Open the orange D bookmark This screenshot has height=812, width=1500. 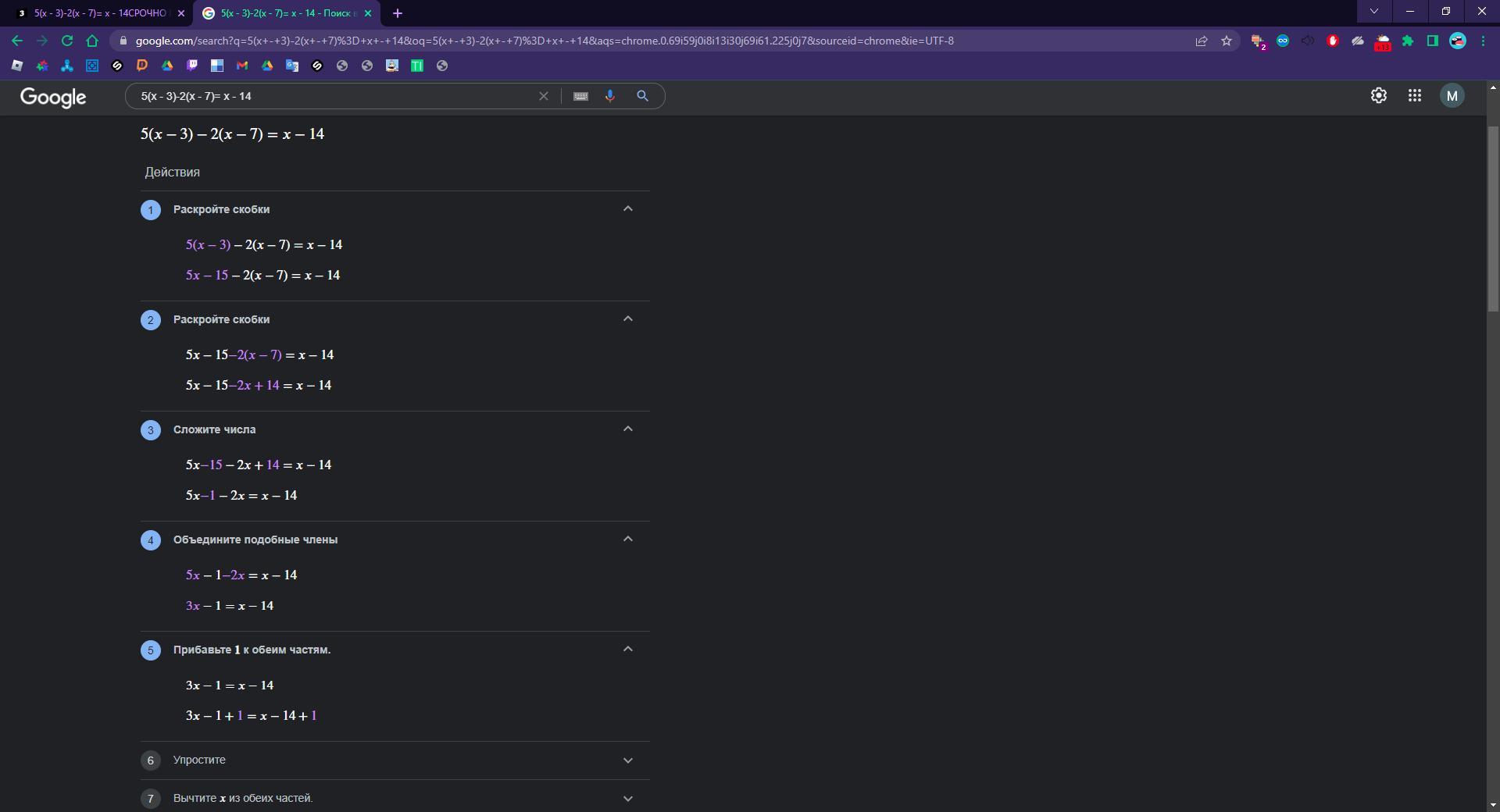coord(142,66)
